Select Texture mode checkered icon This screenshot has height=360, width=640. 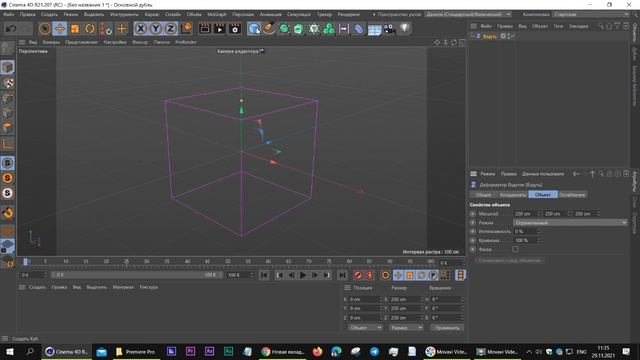[x=7, y=83]
